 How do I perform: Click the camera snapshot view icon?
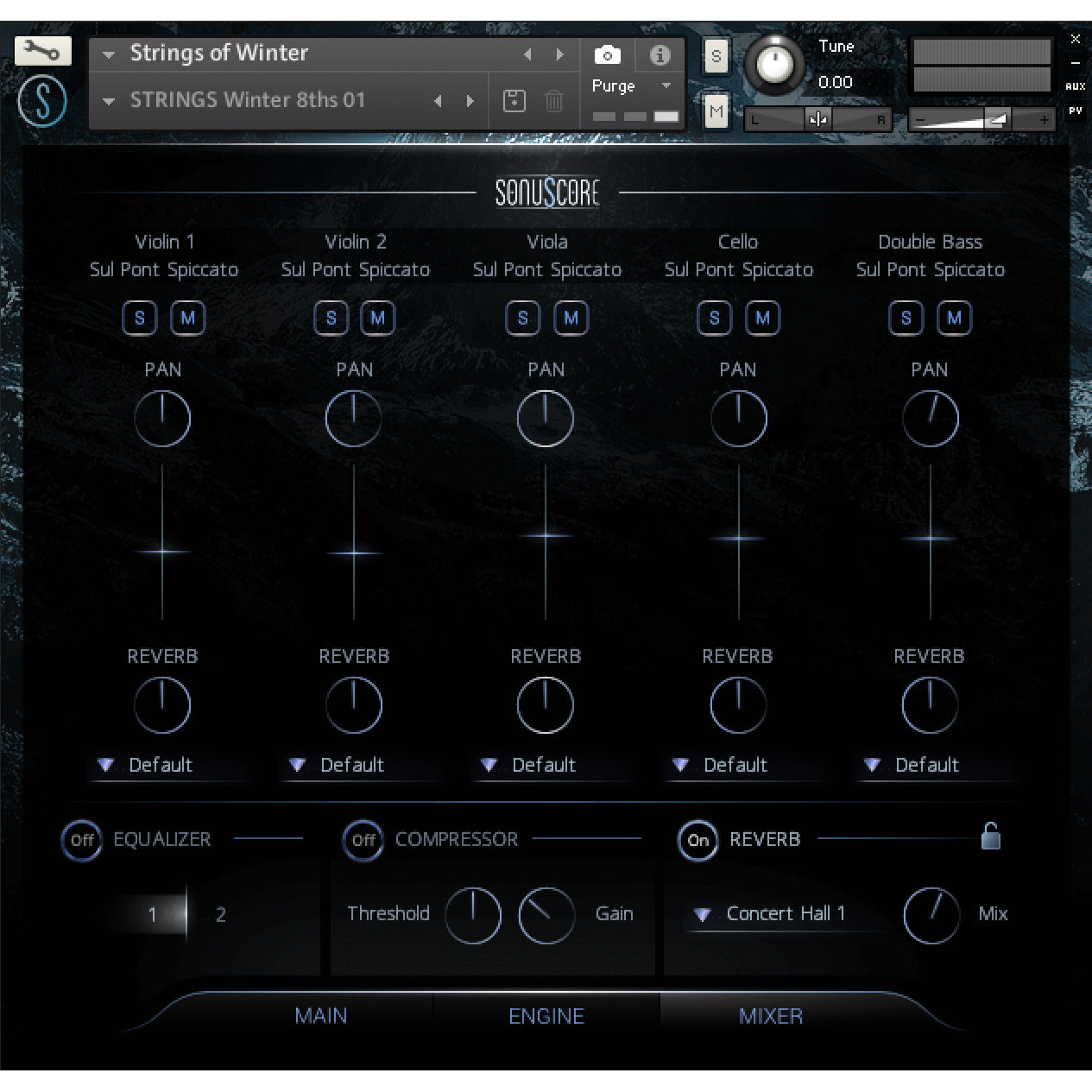coord(607,55)
